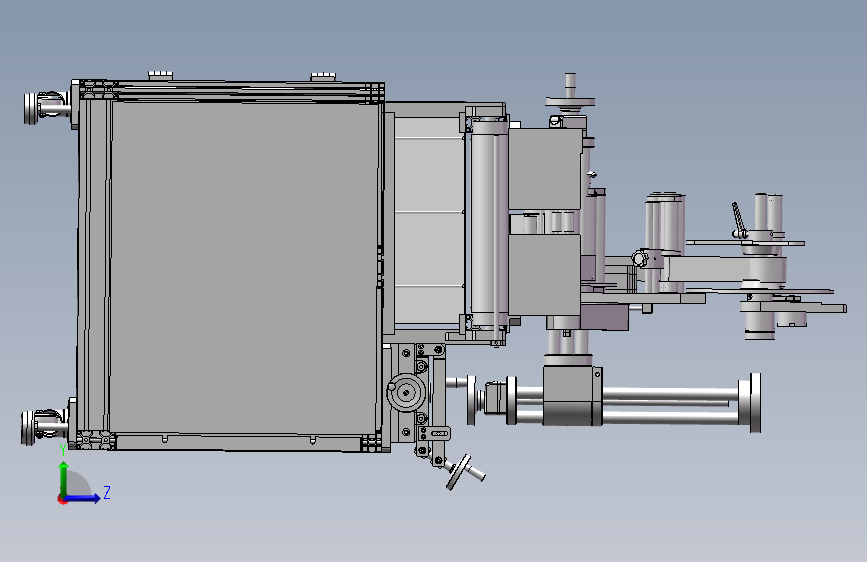The image size is (867, 562).
Task: Click the 'Y' axis label text
Action: pyautogui.click(x=64, y=450)
